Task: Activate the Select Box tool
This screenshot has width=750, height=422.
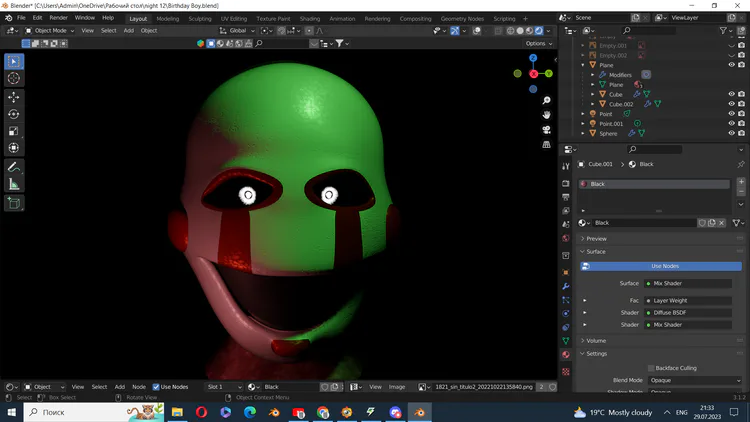Action: coord(14,62)
